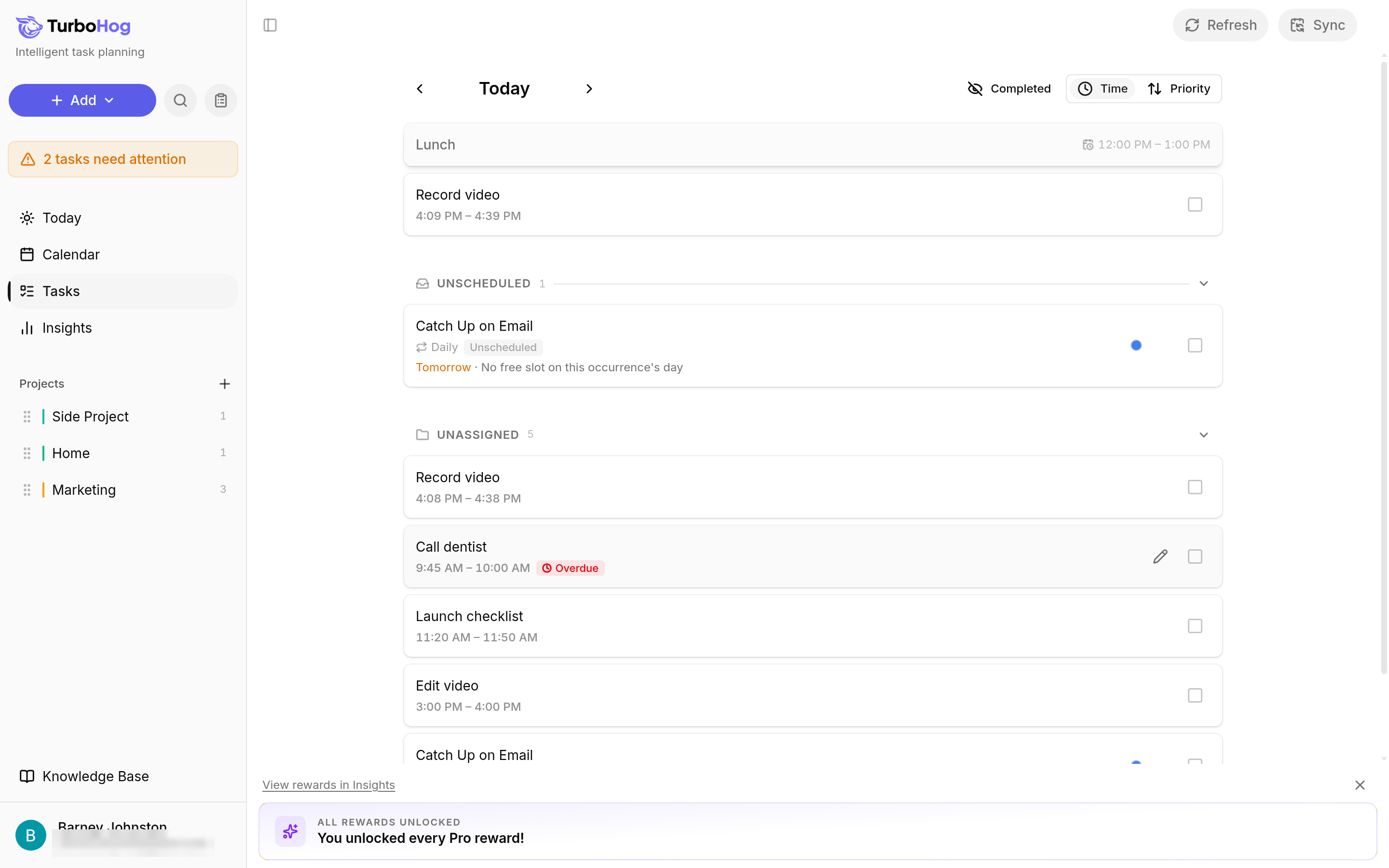1389x868 pixels.
Task: Click blue priority dot on Catch Up on Email
Action: (1136, 345)
